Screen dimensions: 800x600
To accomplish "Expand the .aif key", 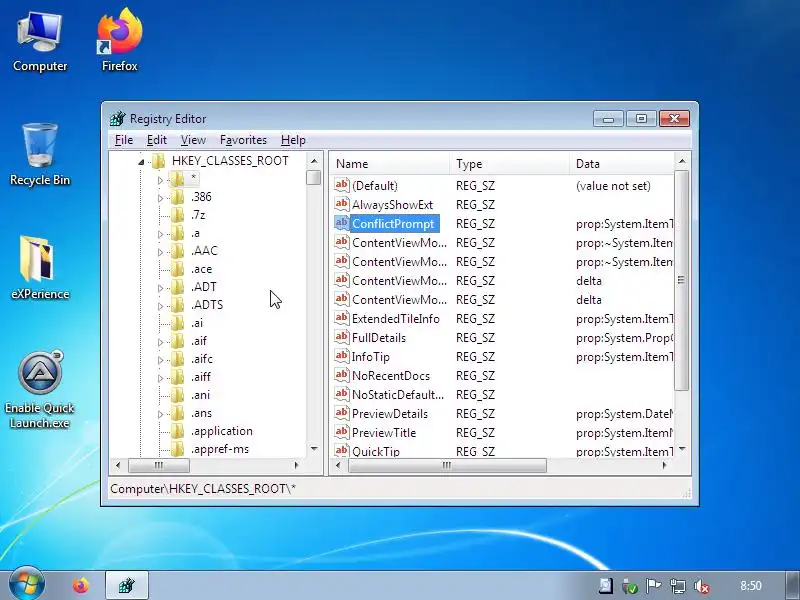I will point(160,342).
